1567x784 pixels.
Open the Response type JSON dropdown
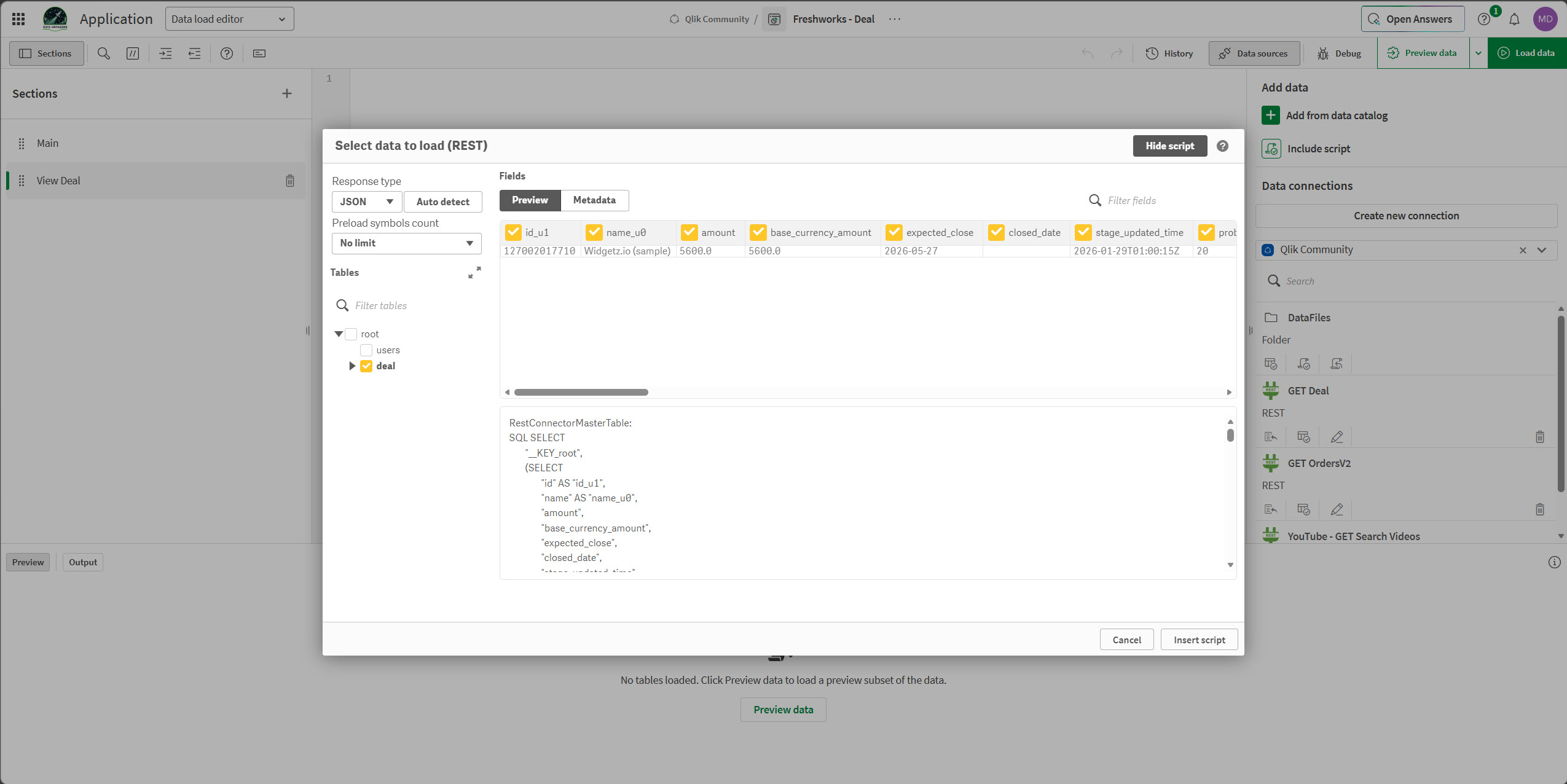tap(367, 202)
